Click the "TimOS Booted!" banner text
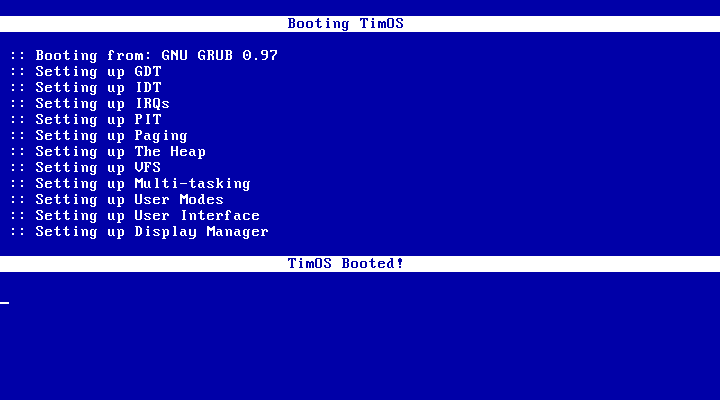 coord(345,264)
